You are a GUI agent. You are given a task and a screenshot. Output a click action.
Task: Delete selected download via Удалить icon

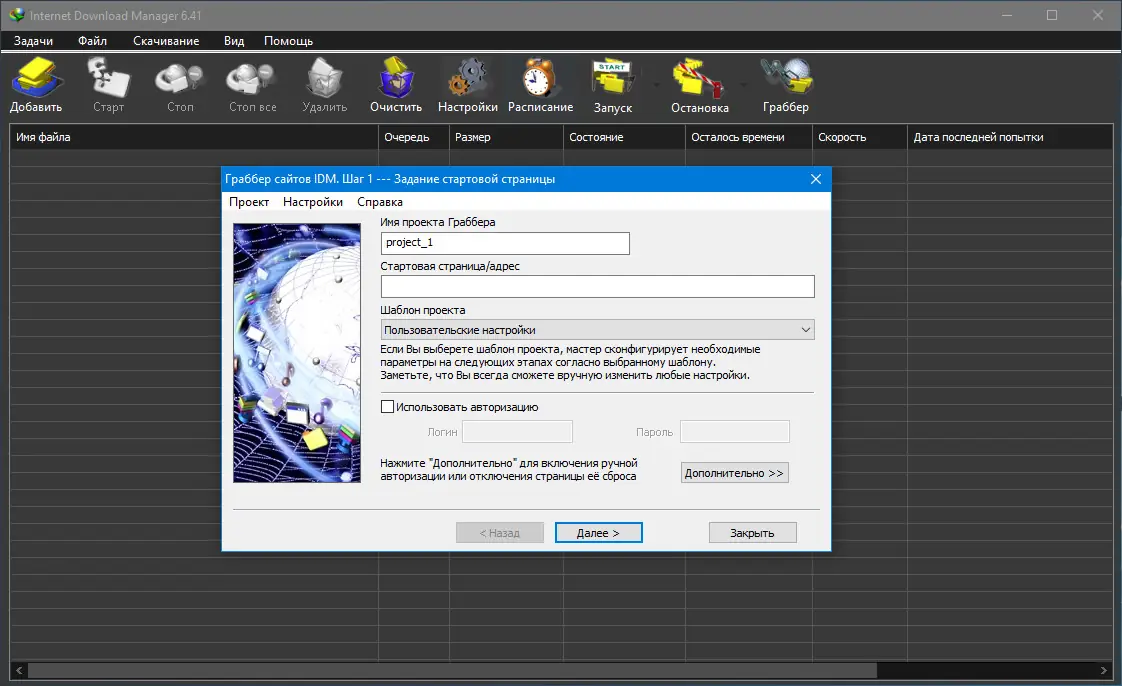point(324,82)
